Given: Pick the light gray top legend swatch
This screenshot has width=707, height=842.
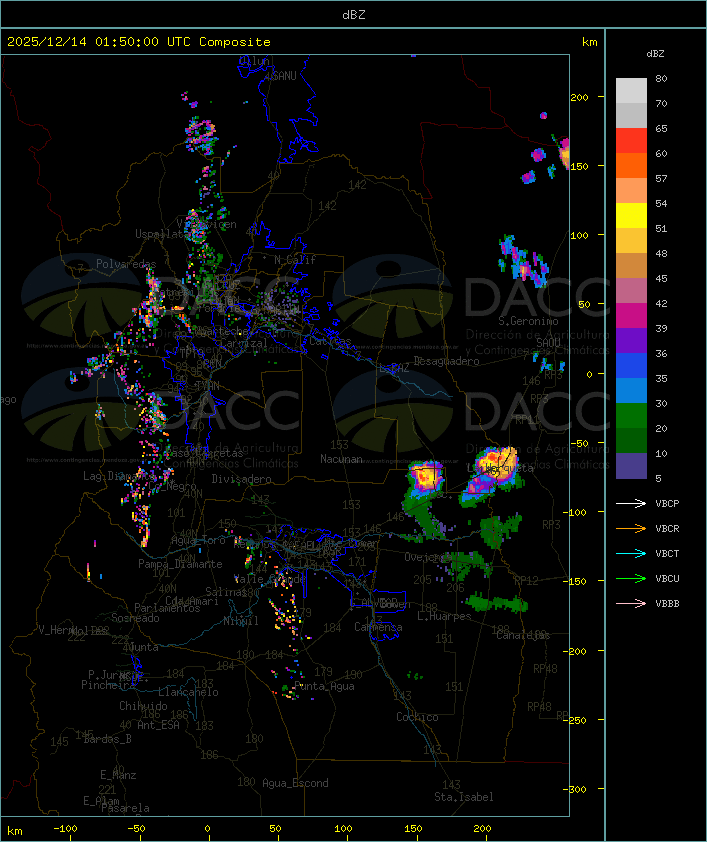Looking at the screenshot, I should click(x=631, y=91).
